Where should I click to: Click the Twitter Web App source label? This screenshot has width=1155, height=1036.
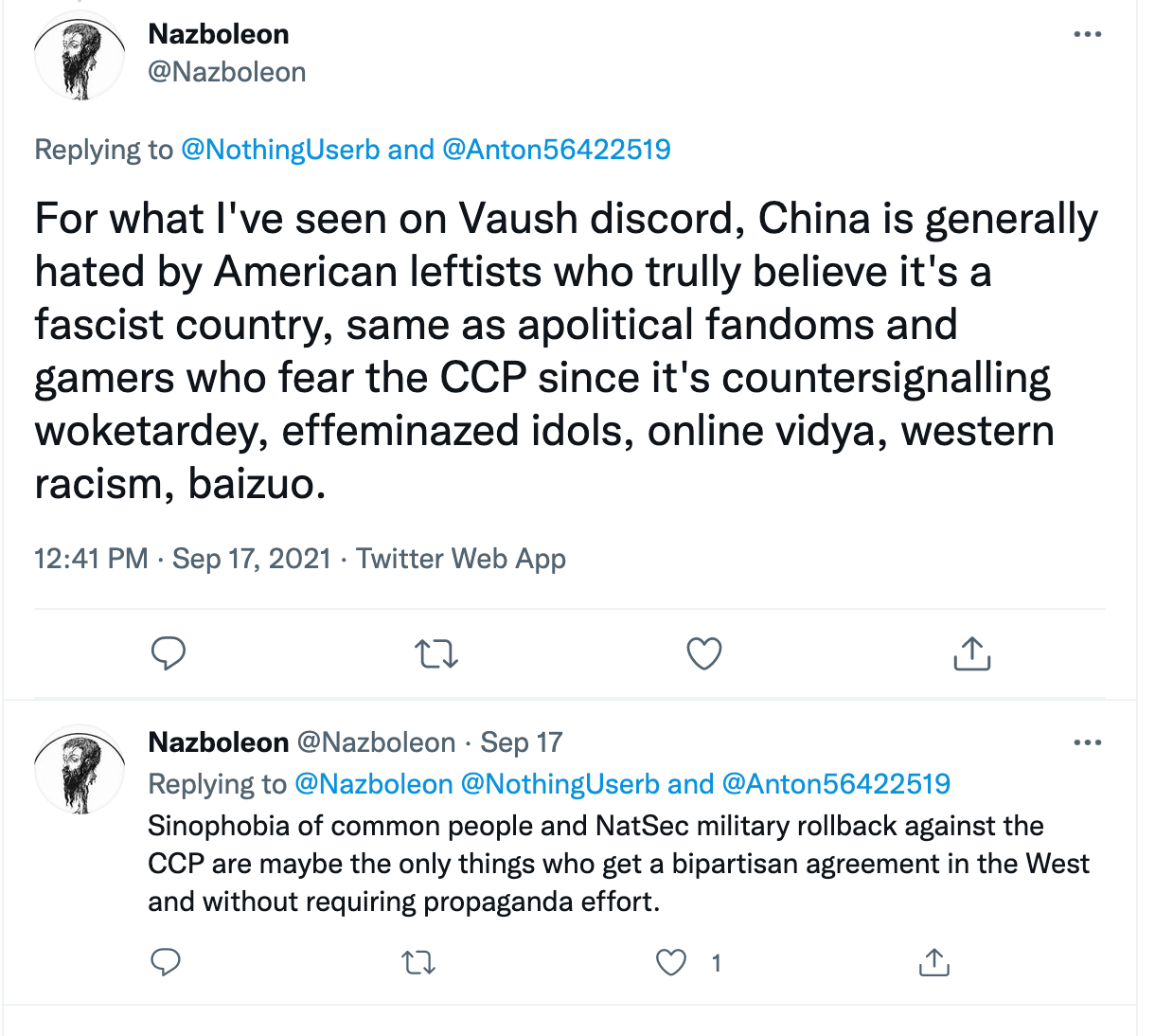click(x=461, y=559)
